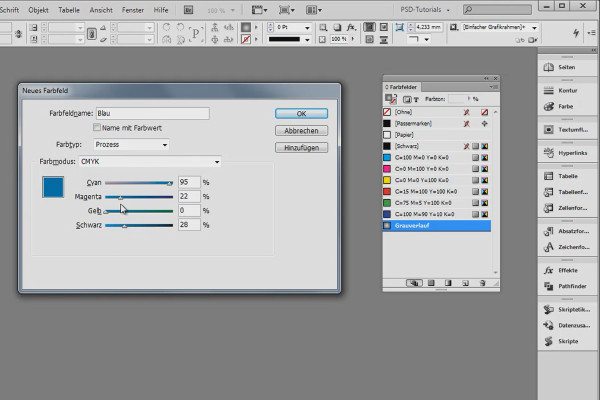Open the Absatzformate panel
This screenshot has height=400, width=600.
(566, 232)
